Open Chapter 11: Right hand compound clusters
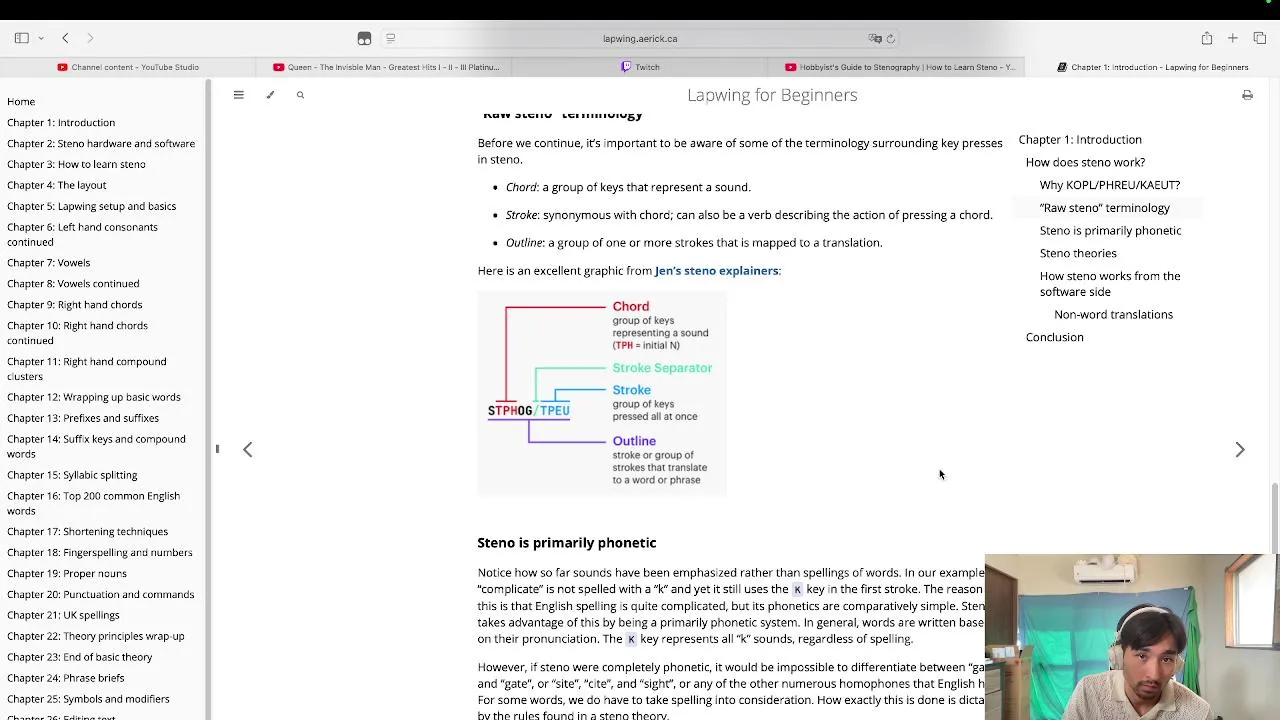Viewport: 1280px width, 720px height. 87,369
